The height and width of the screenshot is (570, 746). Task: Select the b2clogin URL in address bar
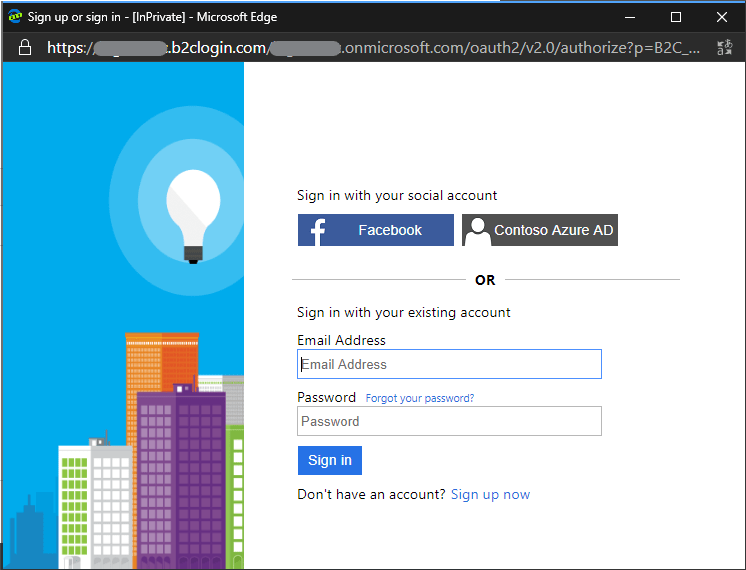(x=380, y=48)
